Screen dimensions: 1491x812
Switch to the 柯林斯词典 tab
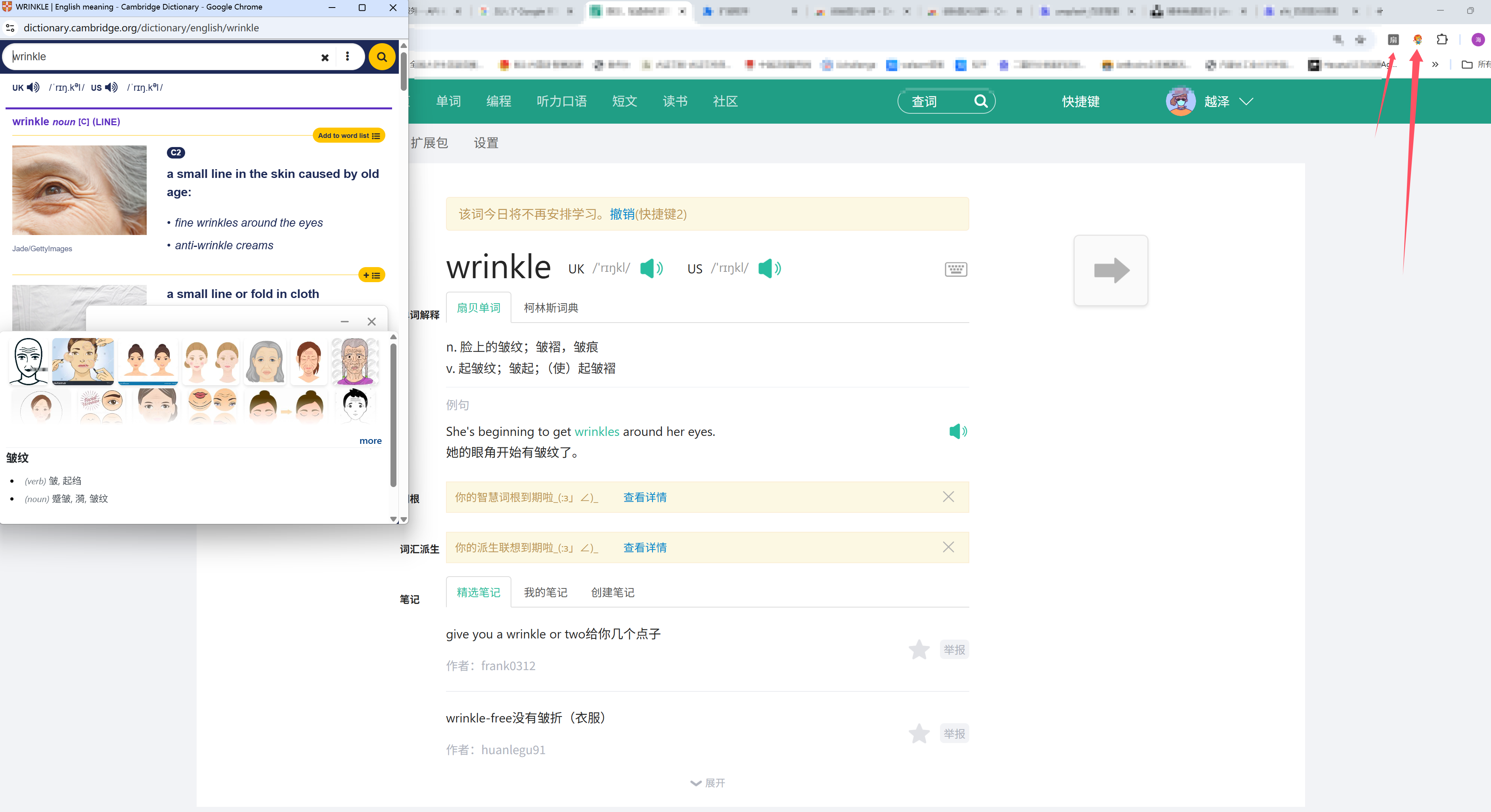point(550,308)
